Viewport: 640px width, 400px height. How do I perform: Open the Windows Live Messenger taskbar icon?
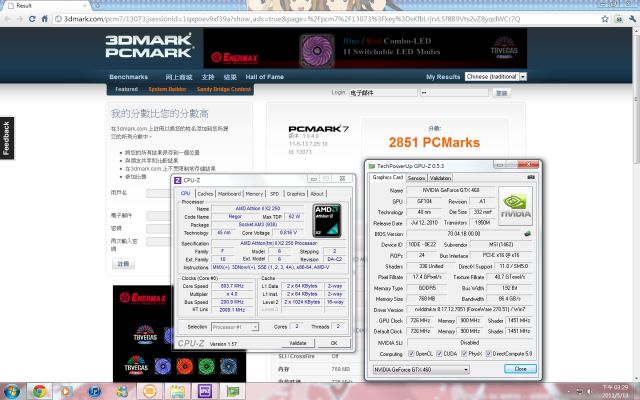point(122,391)
